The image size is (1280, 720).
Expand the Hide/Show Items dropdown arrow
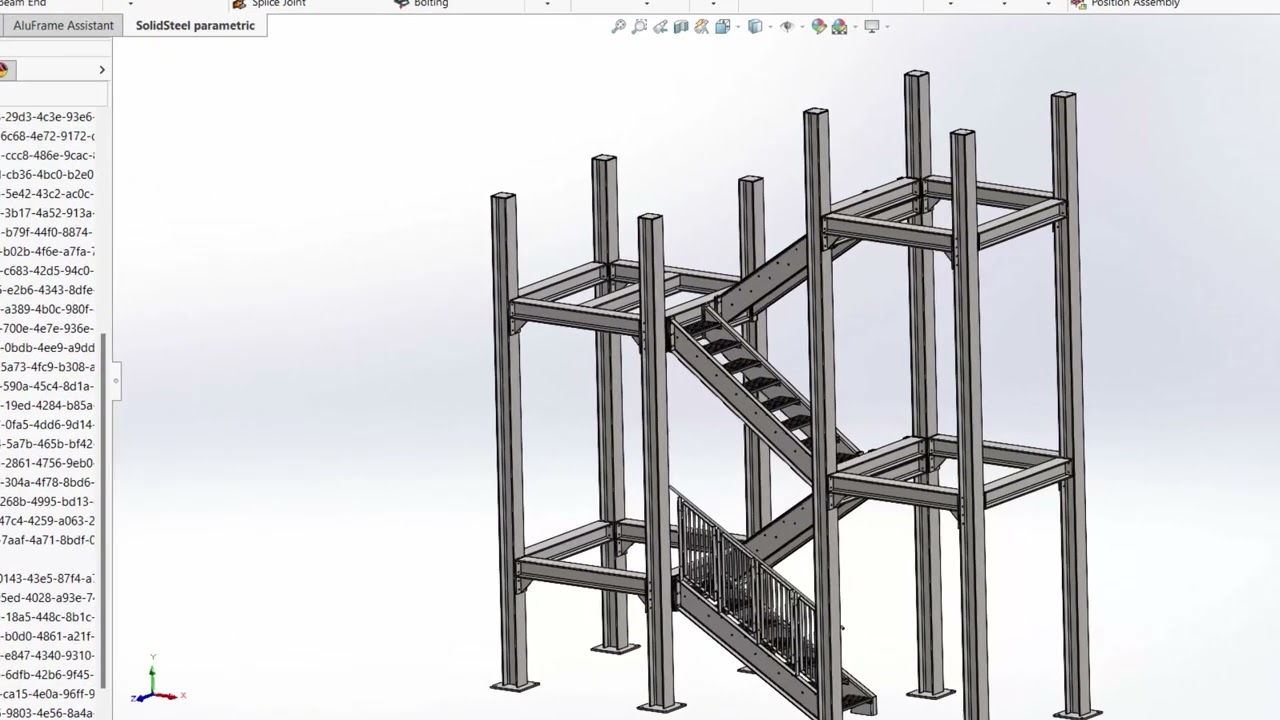pyautogui.click(x=800, y=27)
